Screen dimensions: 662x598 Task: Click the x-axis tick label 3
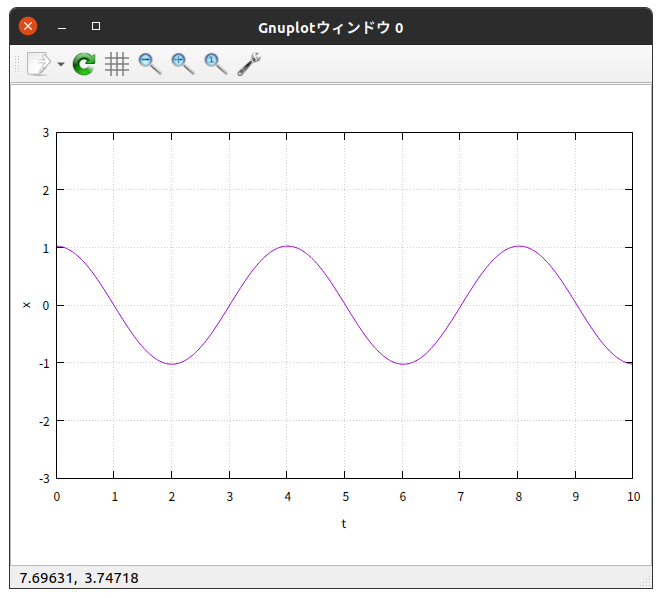(x=230, y=497)
